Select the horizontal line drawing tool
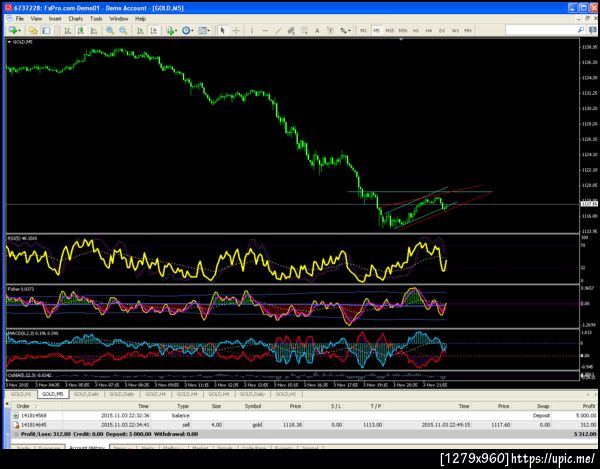Screen dimensions: 600x469 [265, 31]
